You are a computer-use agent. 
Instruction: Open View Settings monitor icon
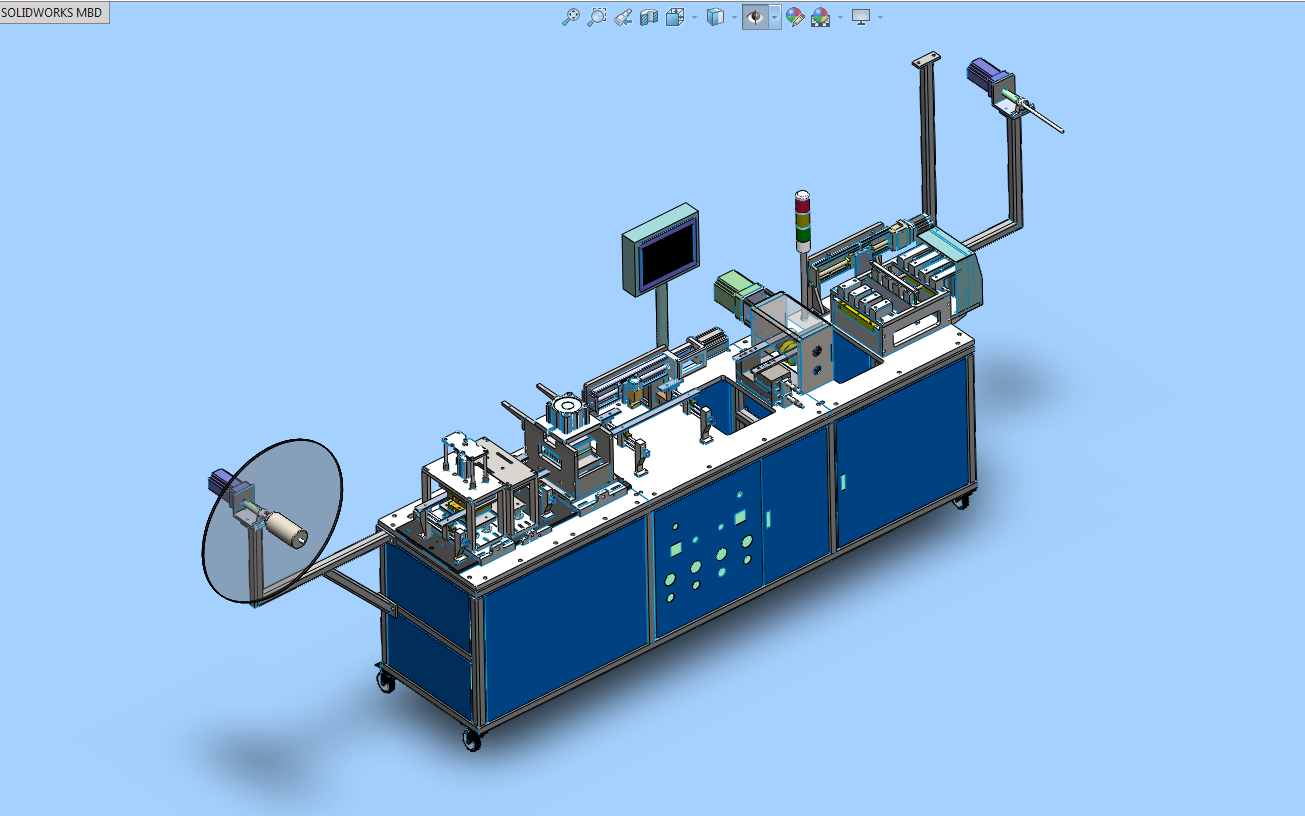[x=861, y=17]
